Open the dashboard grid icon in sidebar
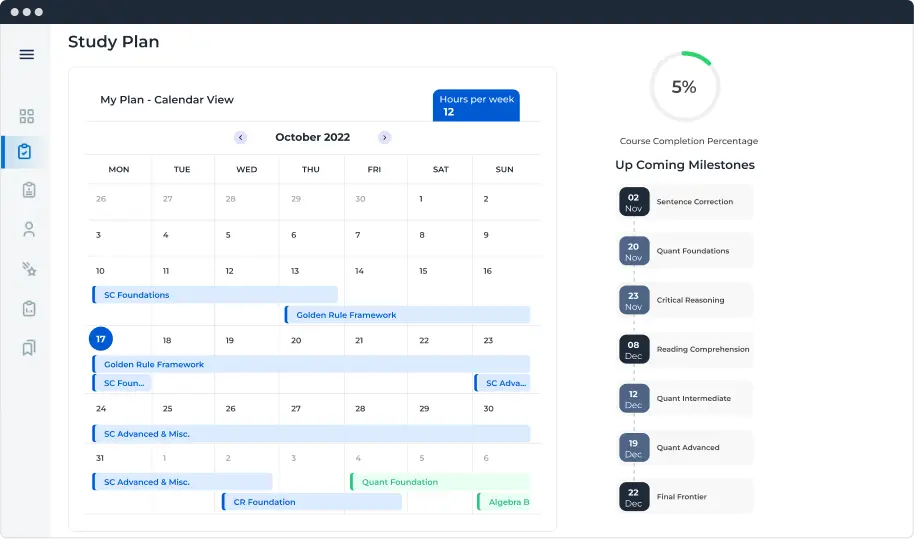The width and height of the screenshot is (914, 539). 27,116
